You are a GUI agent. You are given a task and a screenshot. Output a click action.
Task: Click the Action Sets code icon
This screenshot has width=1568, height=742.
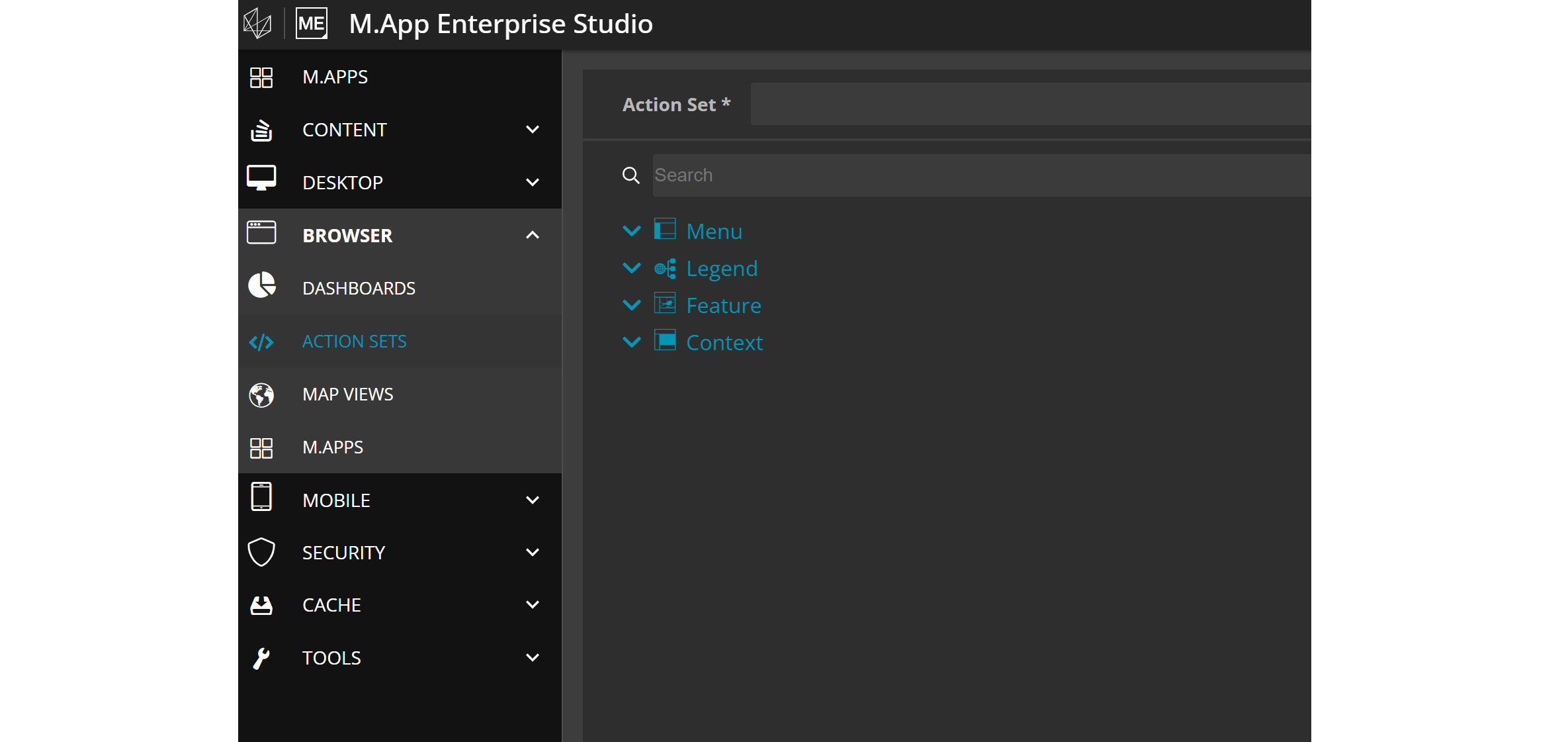(x=261, y=342)
